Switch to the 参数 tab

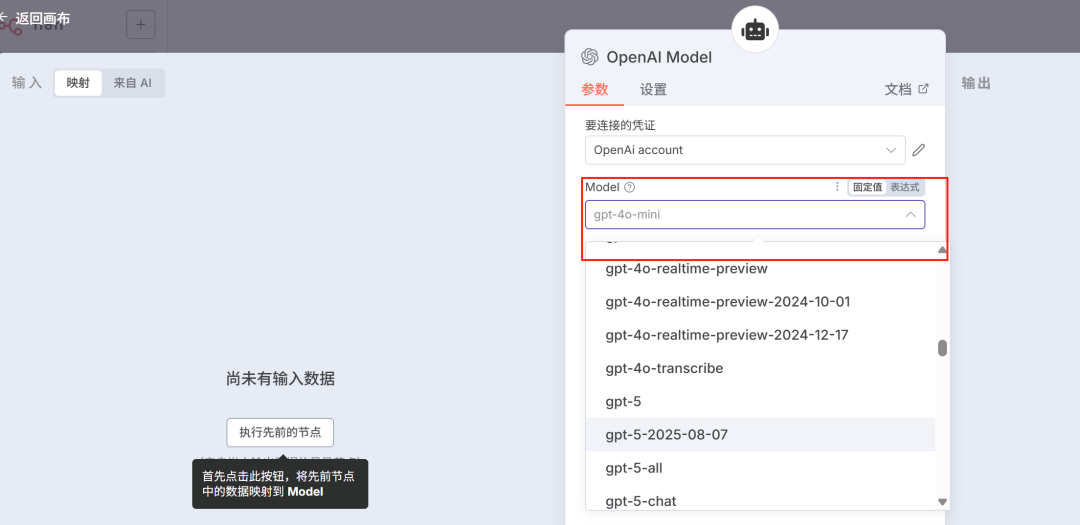click(x=594, y=89)
